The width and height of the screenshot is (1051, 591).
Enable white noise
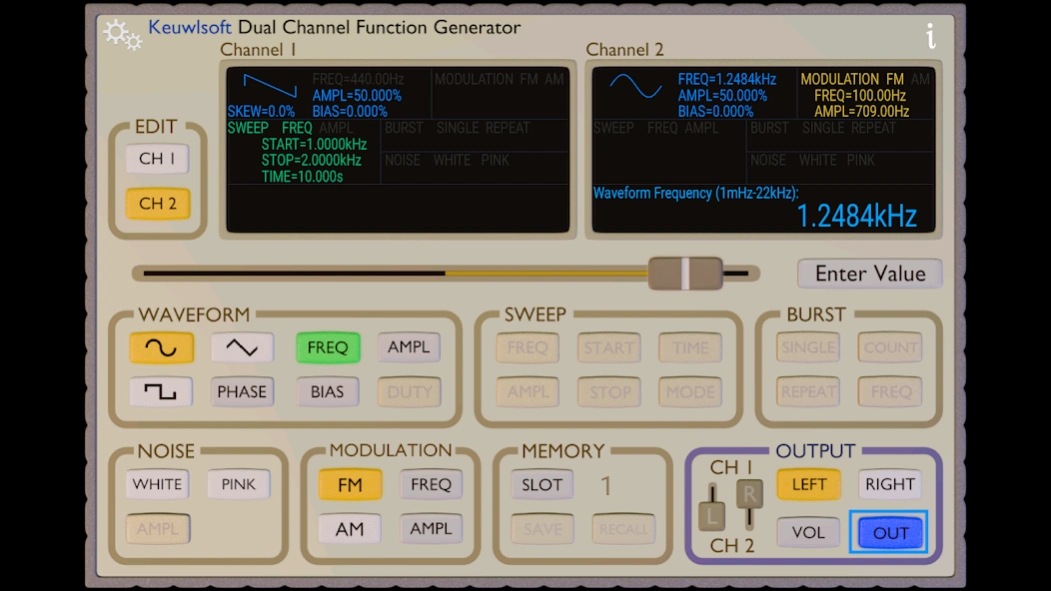coord(157,485)
